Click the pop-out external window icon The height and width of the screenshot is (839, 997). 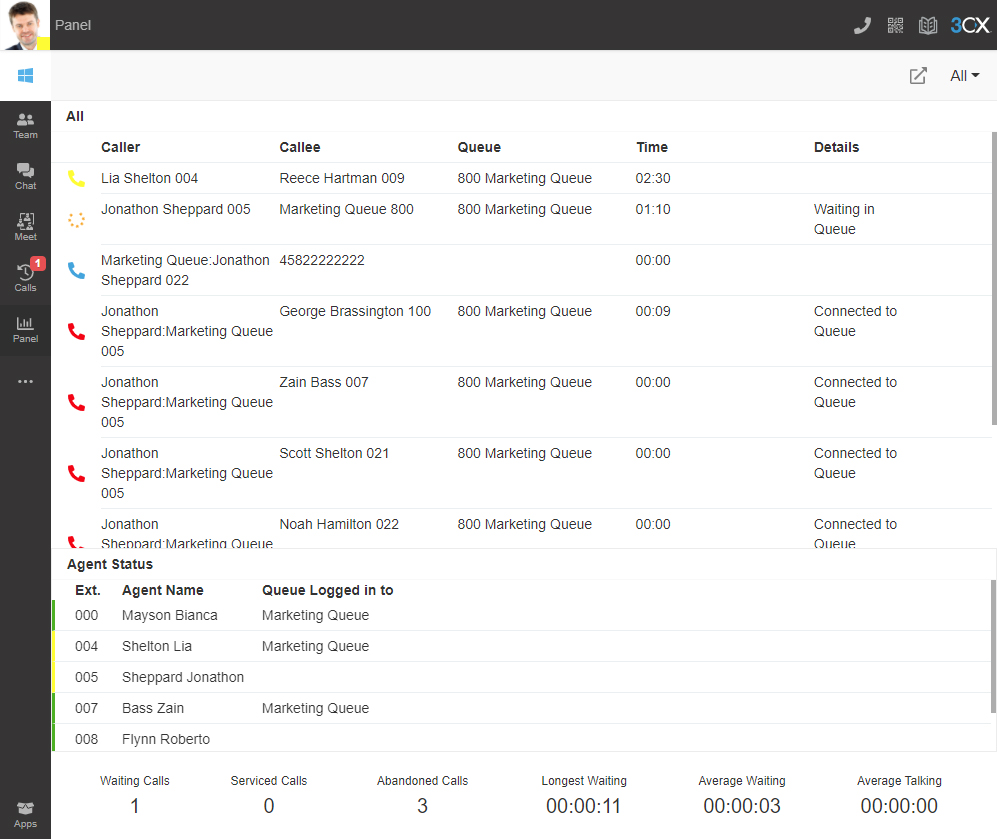click(x=918, y=76)
